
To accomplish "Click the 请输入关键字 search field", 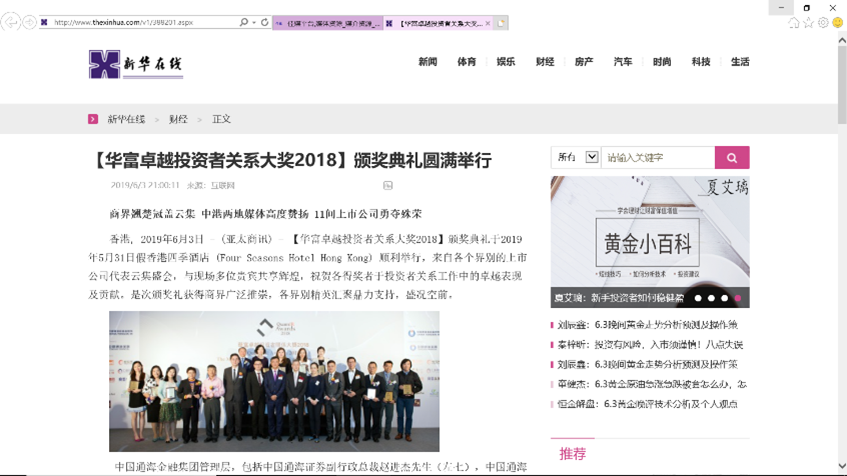I will pos(658,157).
